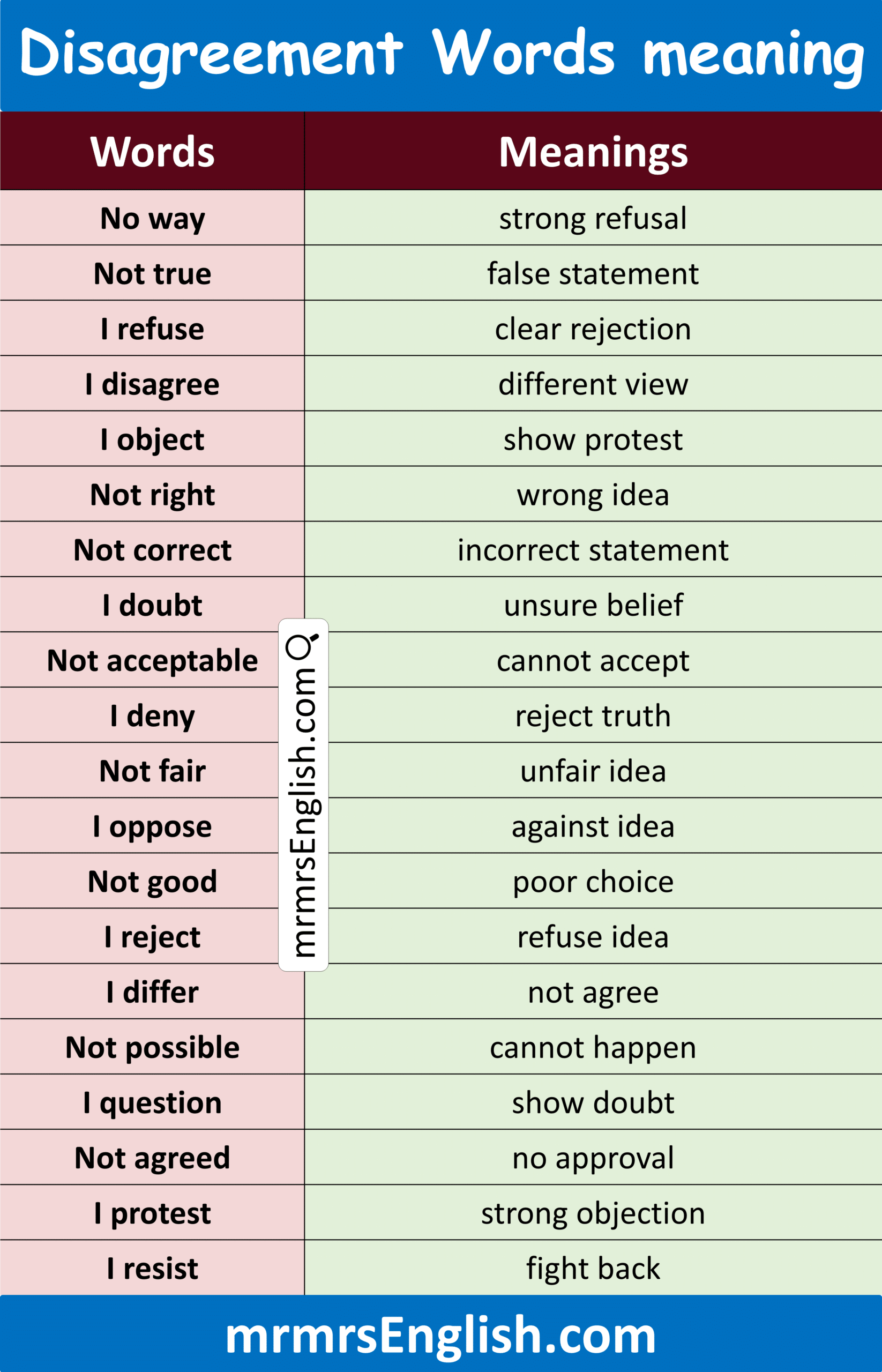Click the "unsure belief" meaning cell
The image size is (882, 1372).
coord(593,606)
